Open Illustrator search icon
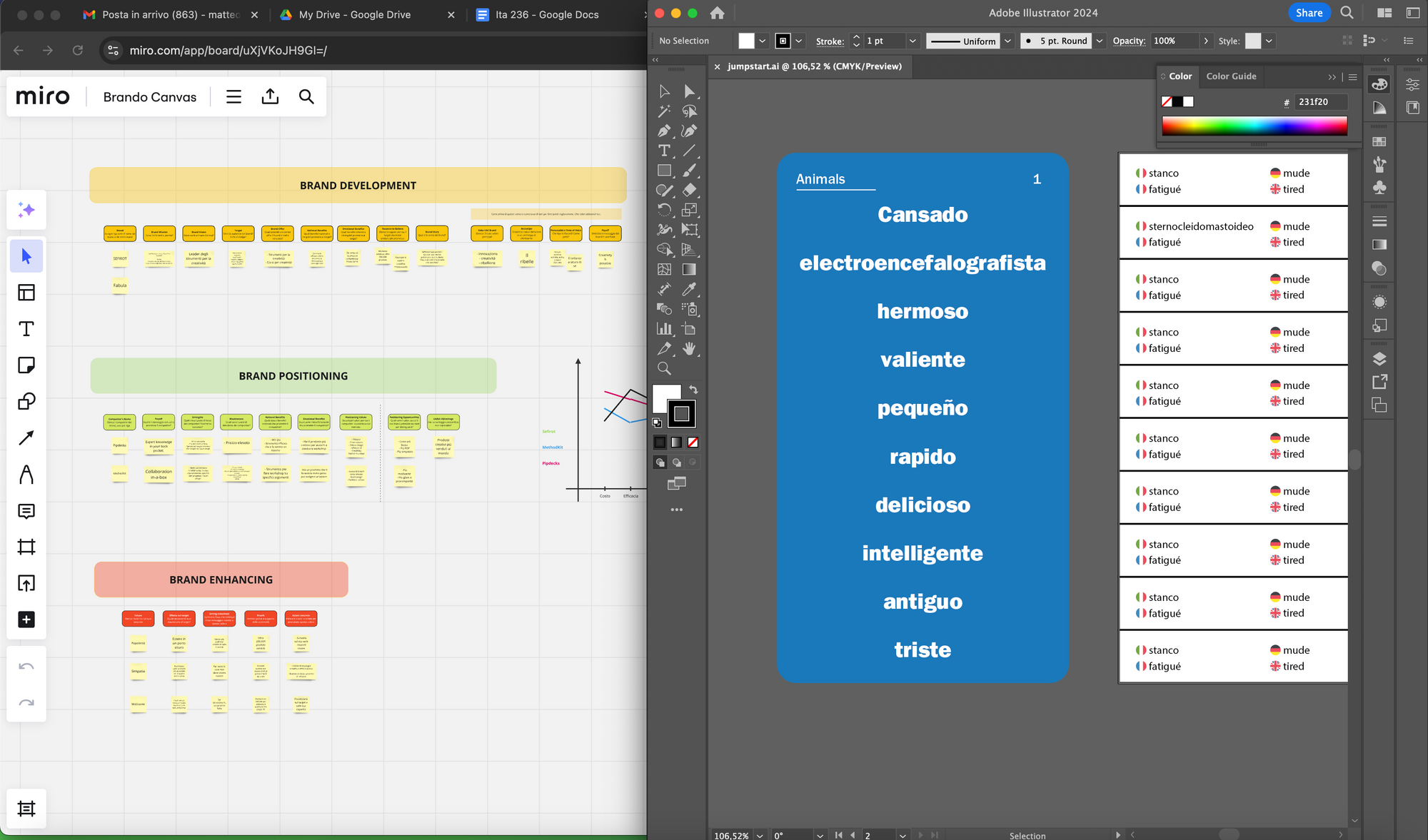Screen dimensions: 1428x840 [x=1347, y=12]
